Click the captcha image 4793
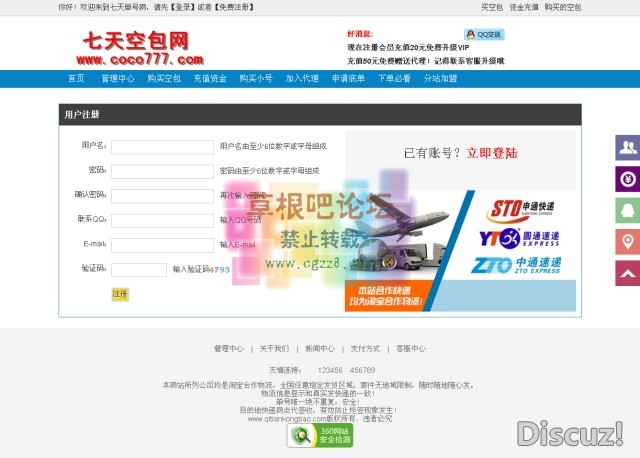 click(x=219, y=269)
